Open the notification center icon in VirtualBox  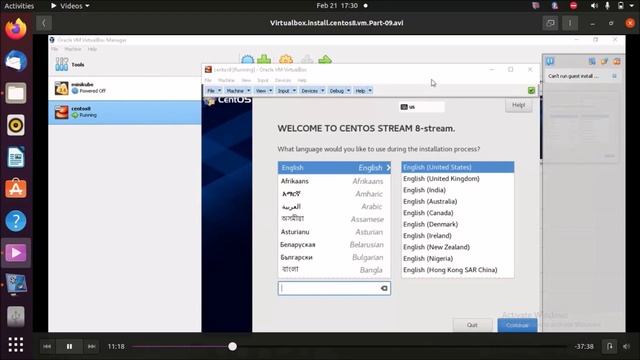(550, 61)
